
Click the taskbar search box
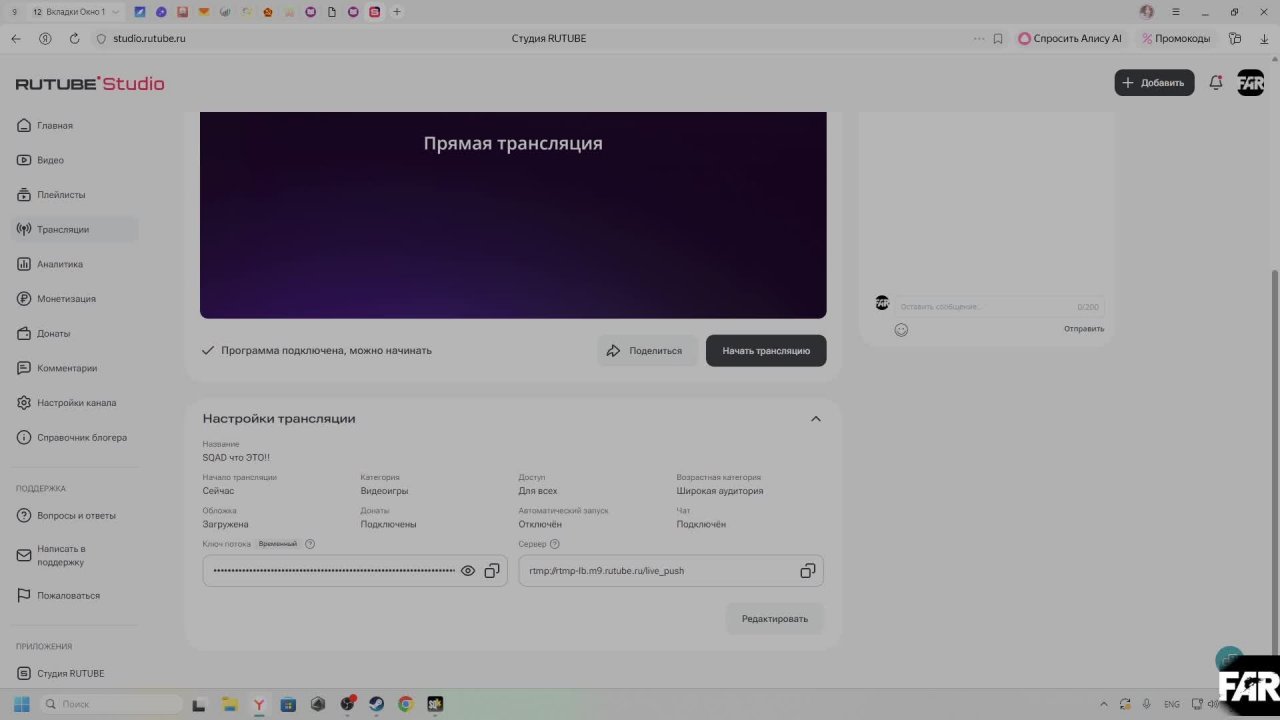click(x=111, y=704)
